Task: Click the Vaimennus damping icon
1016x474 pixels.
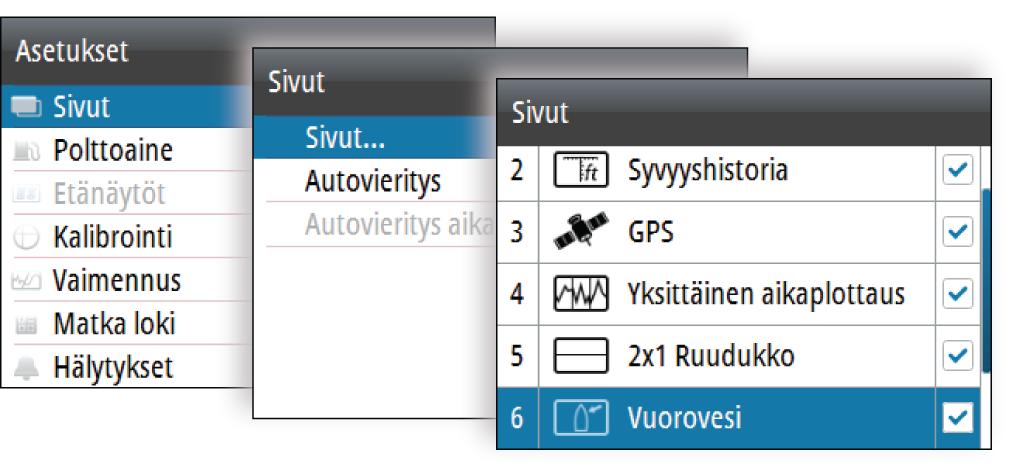Action: (x=27, y=281)
